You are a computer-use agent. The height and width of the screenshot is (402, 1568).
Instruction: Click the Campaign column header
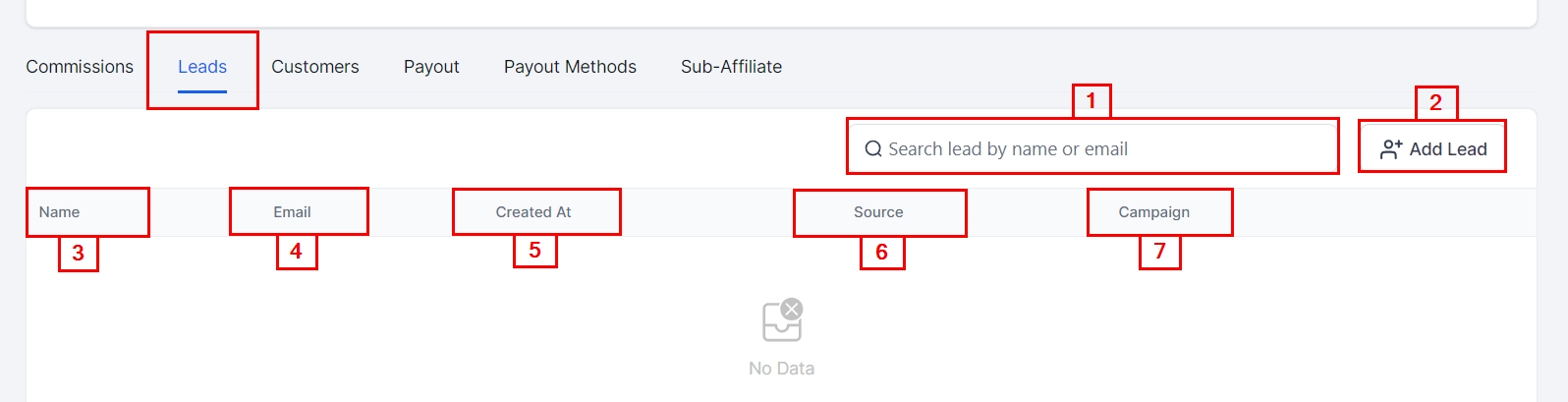[1153, 212]
